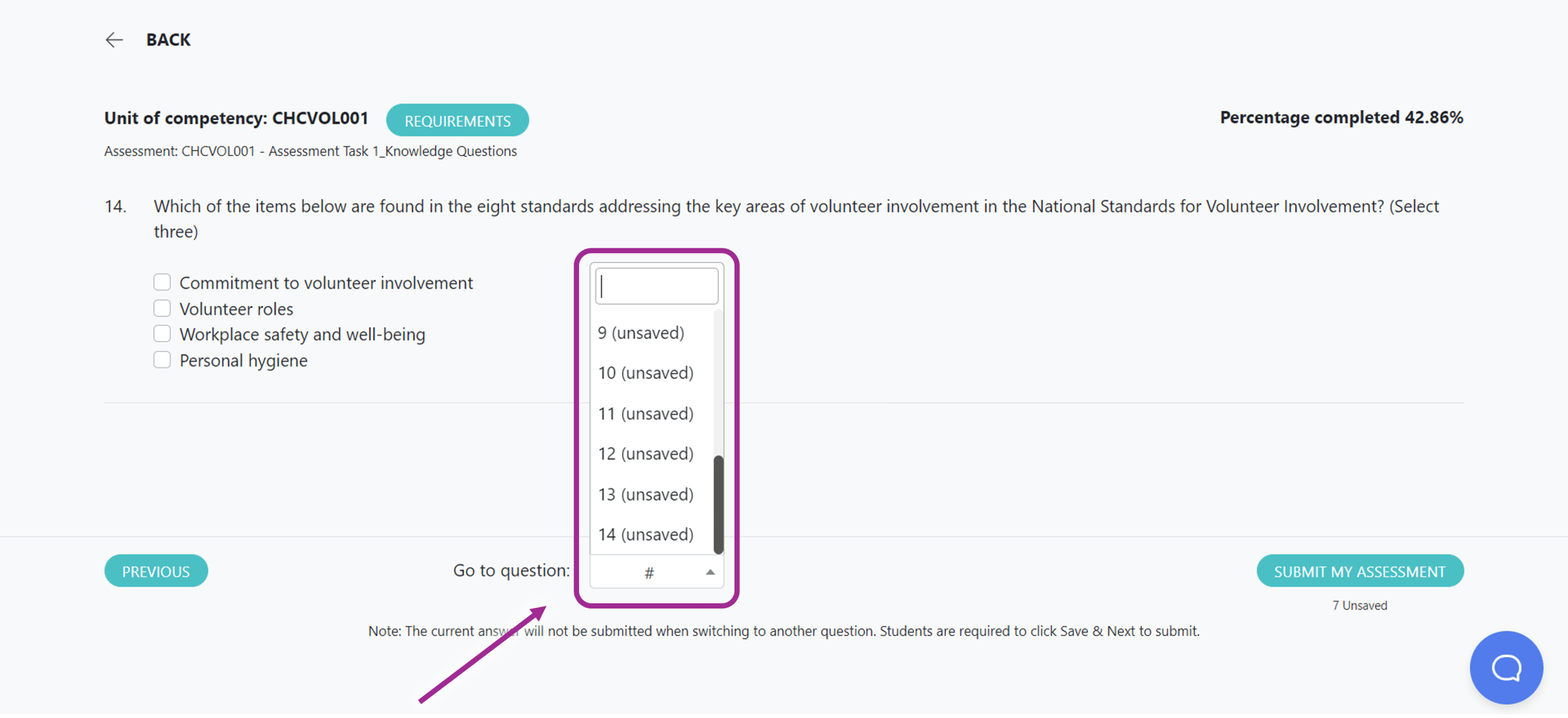
Task: Open the chat support bubble icon
Action: point(1506,667)
